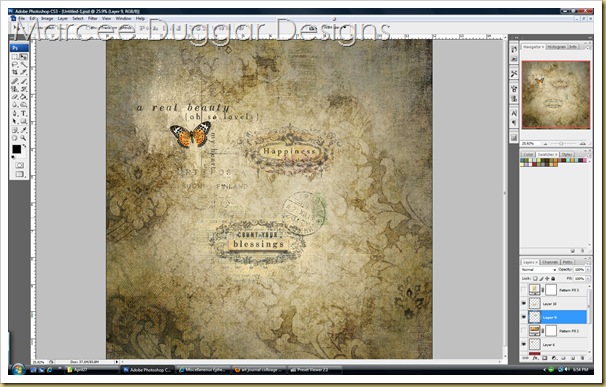Screen dimensions: 606x387
Task: Open the blending mode Normal dropdown
Action: [x=539, y=269]
